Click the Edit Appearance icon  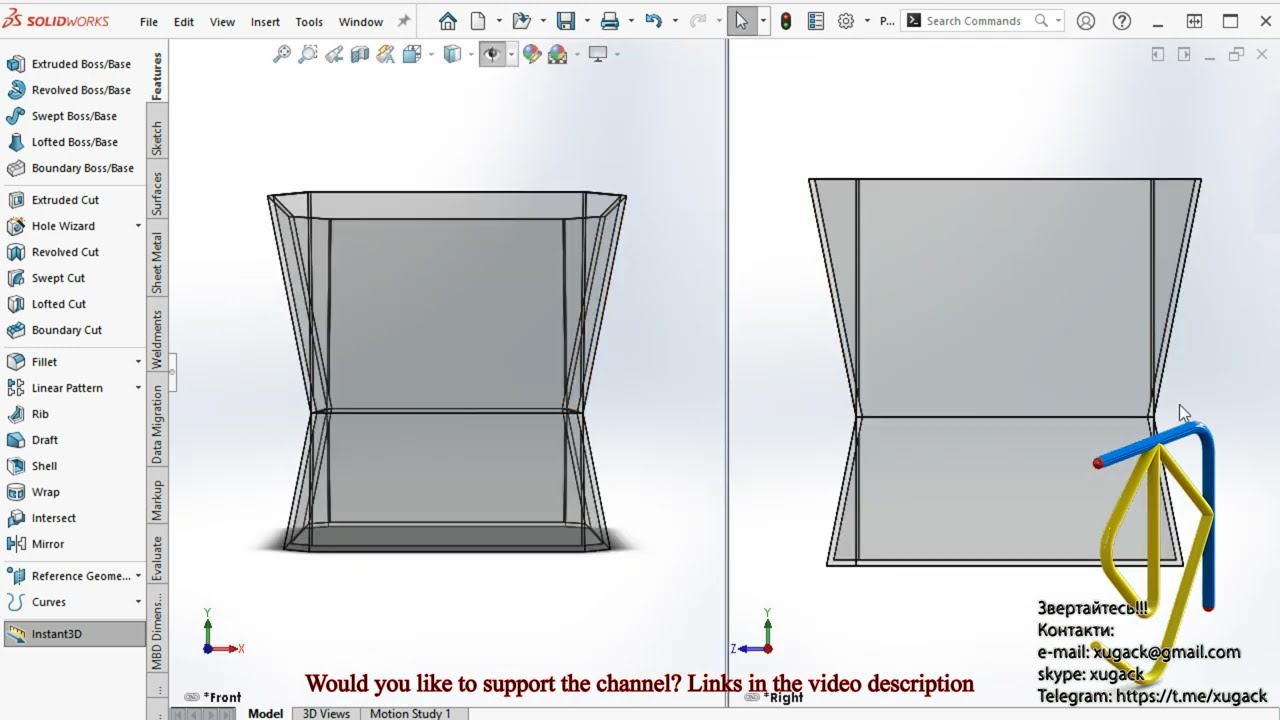531,54
